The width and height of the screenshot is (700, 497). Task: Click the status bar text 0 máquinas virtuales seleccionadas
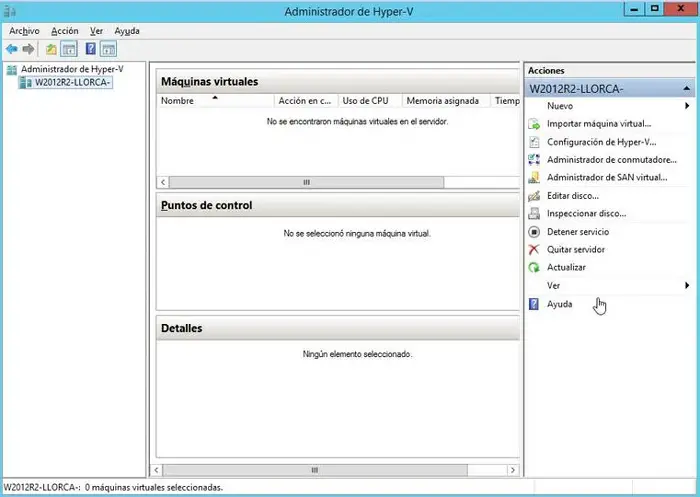154,488
